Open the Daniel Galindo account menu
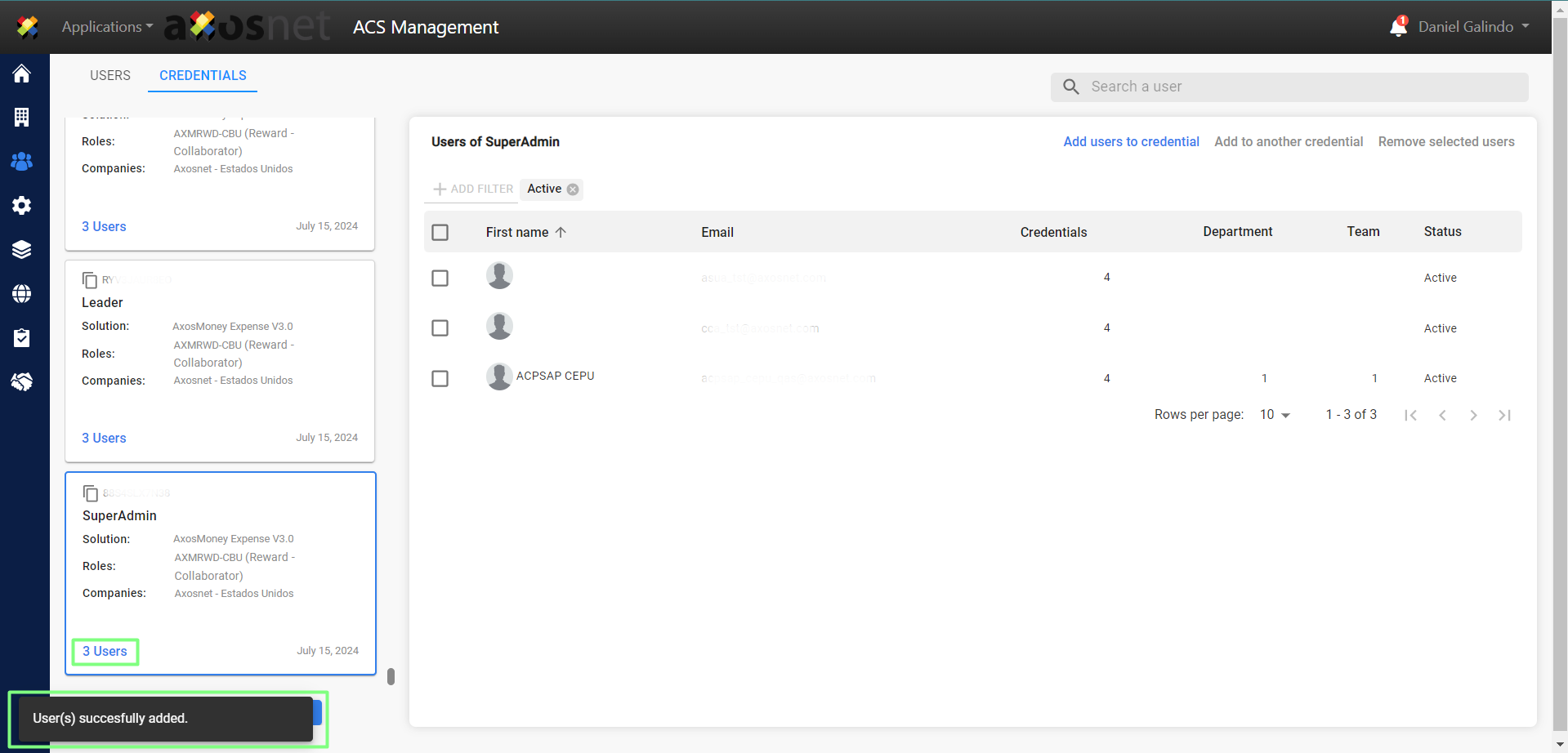 click(x=1473, y=27)
